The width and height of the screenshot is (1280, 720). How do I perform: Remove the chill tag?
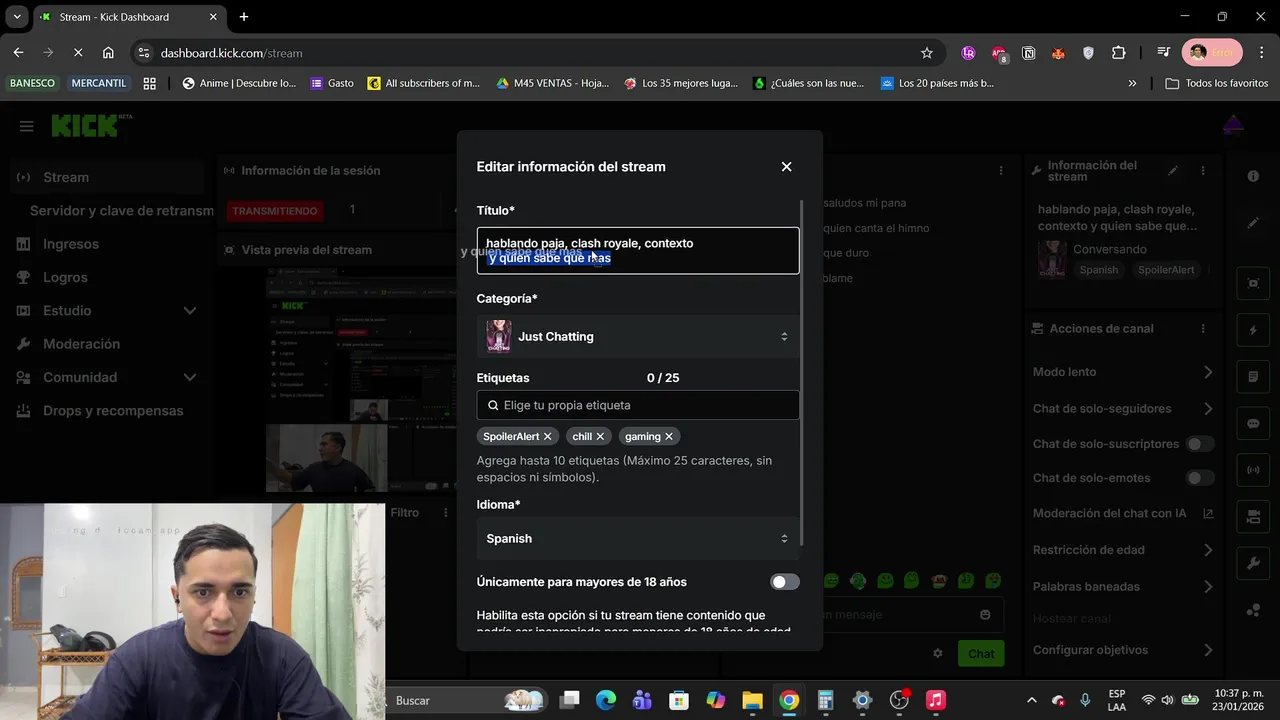tap(600, 437)
